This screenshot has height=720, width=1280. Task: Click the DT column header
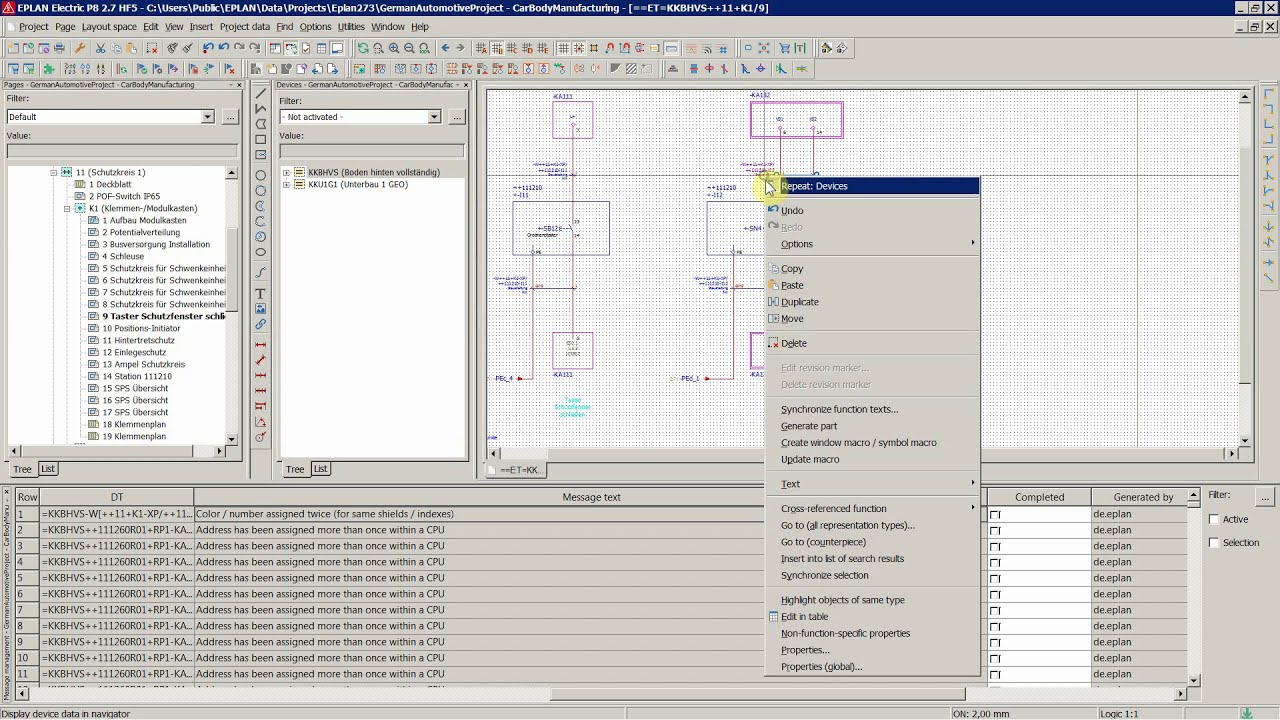point(117,497)
